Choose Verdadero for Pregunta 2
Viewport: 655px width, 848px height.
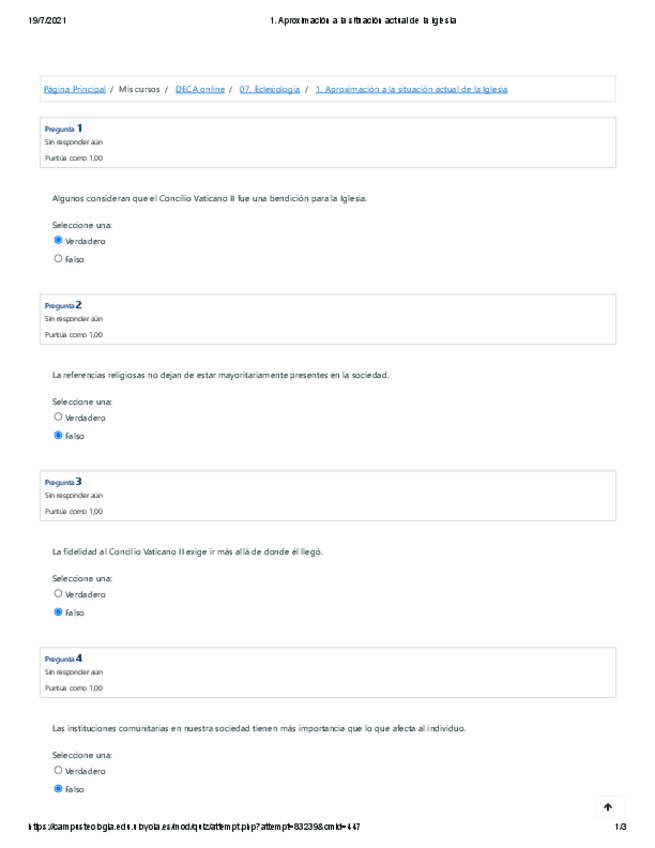point(58,417)
